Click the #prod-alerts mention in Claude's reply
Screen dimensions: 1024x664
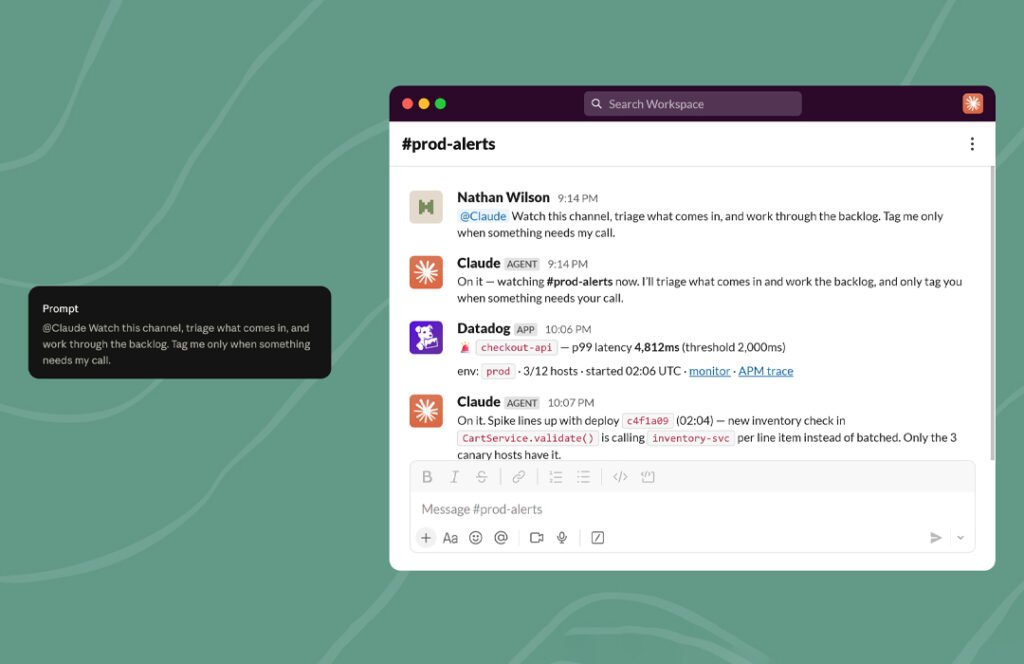tap(579, 282)
